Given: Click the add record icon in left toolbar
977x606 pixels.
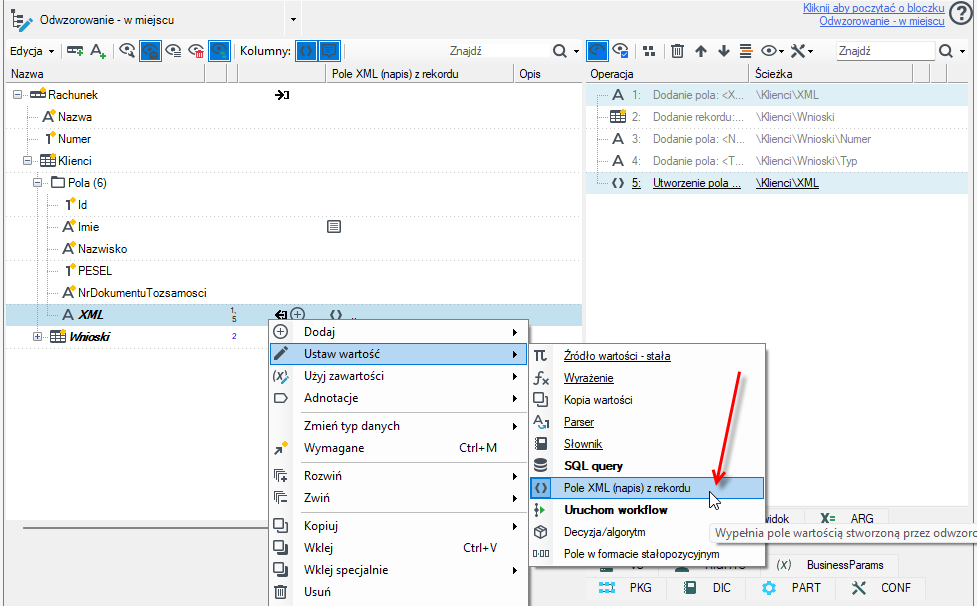Looking at the screenshot, I should click(x=75, y=51).
